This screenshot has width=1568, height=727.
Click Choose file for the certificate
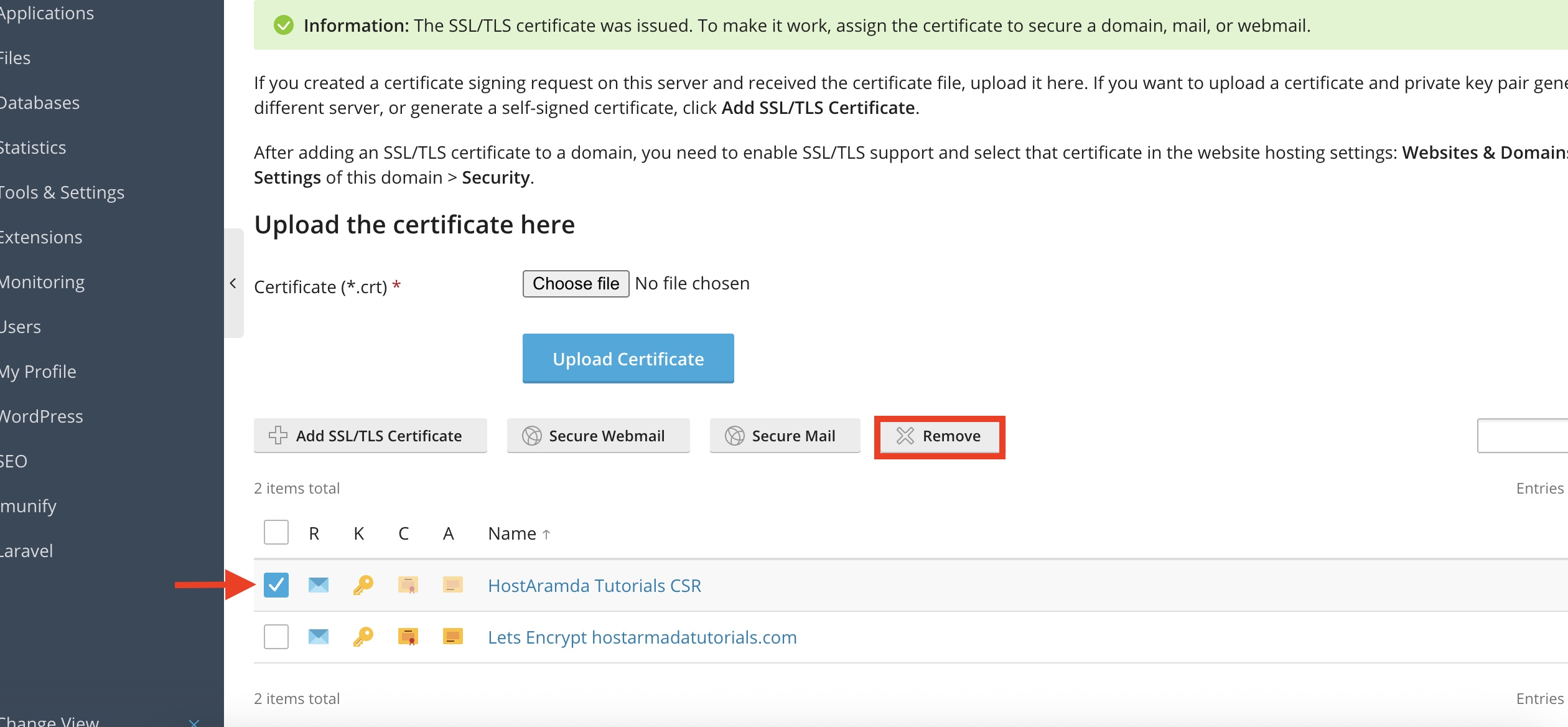[576, 284]
